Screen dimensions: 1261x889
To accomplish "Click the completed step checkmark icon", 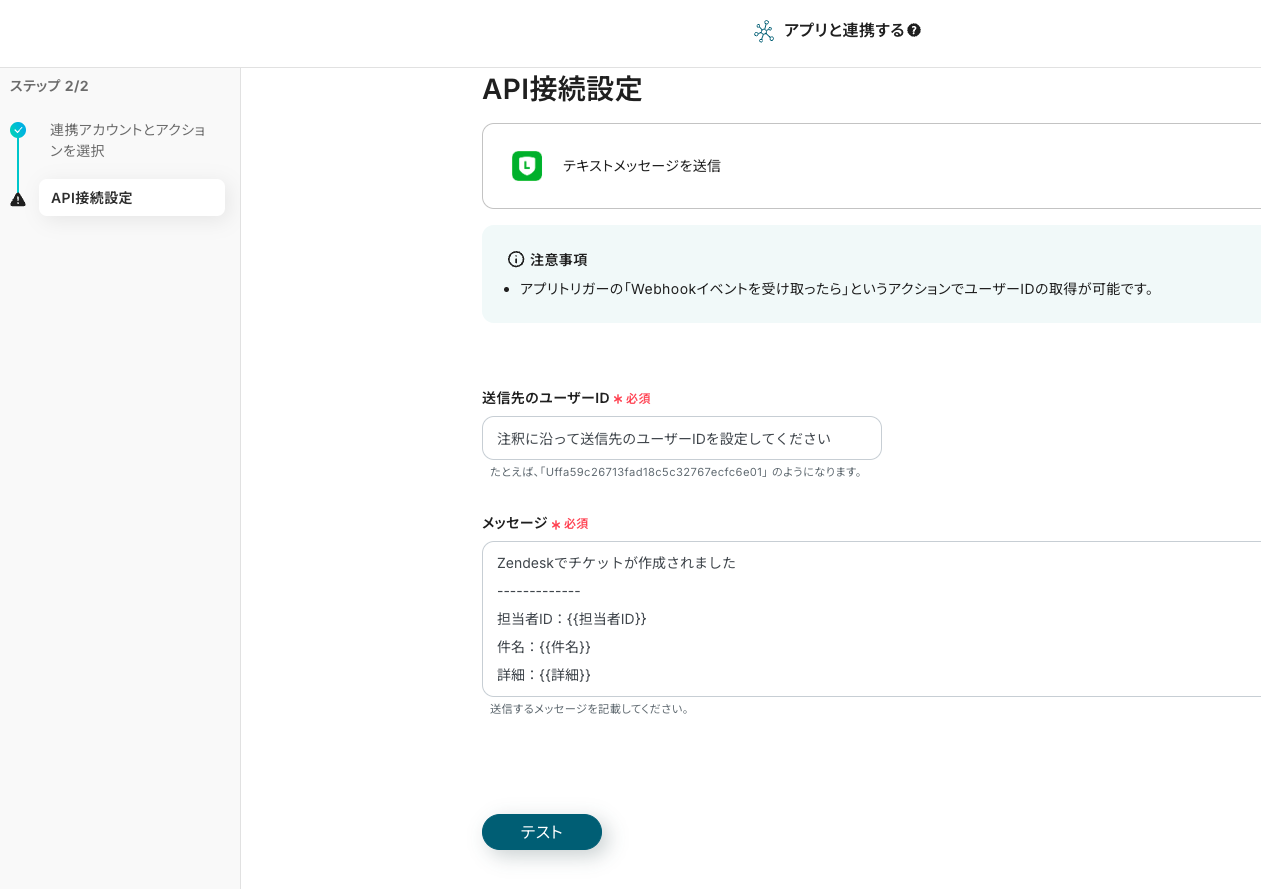I will tap(18, 130).
